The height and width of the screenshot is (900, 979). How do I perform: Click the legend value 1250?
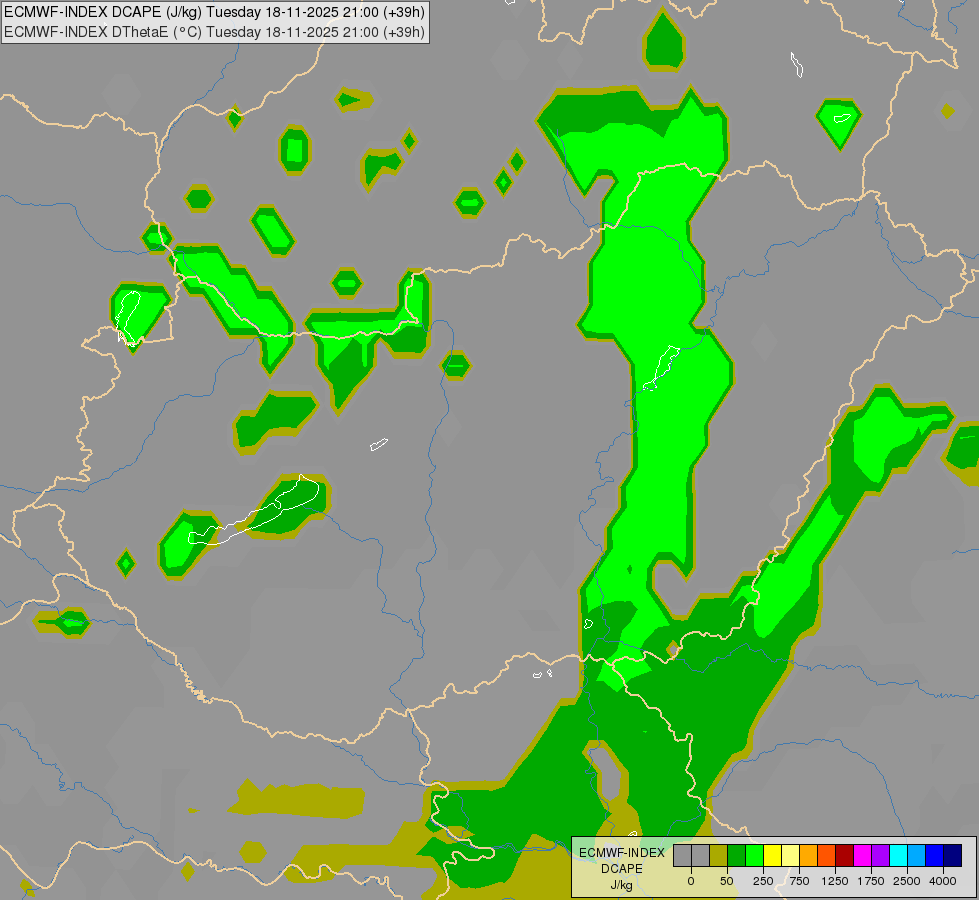pos(835,881)
